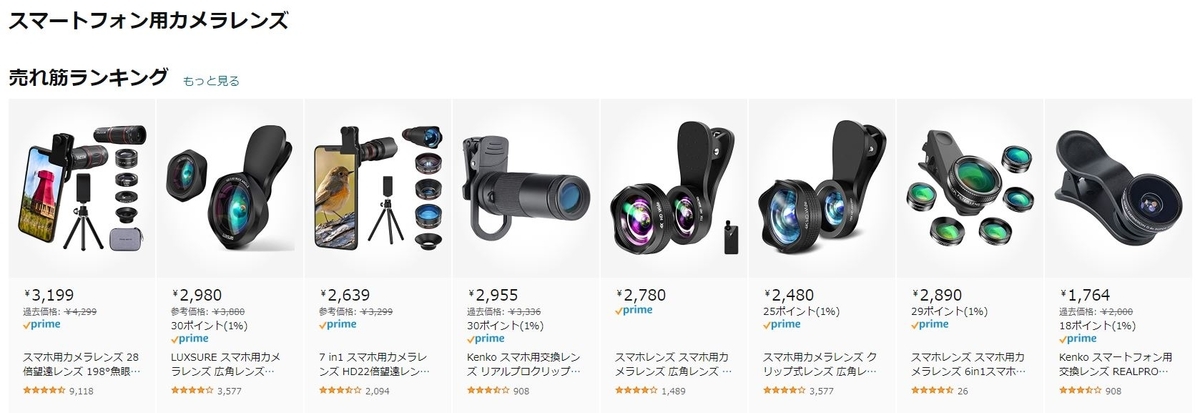This screenshot has width=1200, height=413.
Task: Open the ¥2,480 clip-on wide lens image
Action: tap(821, 187)
